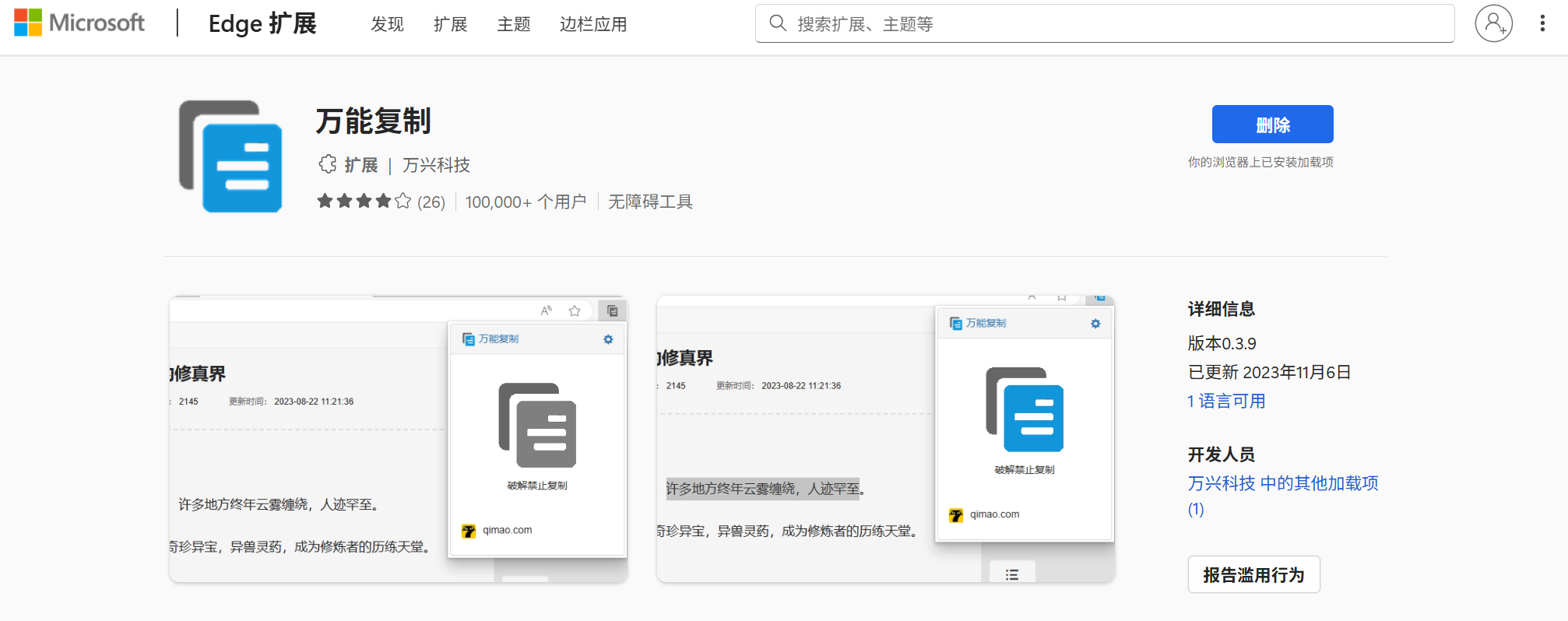Click the puzzle-piece extension type icon
The width and height of the screenshot is (1568, 621).
pos(327,164)
